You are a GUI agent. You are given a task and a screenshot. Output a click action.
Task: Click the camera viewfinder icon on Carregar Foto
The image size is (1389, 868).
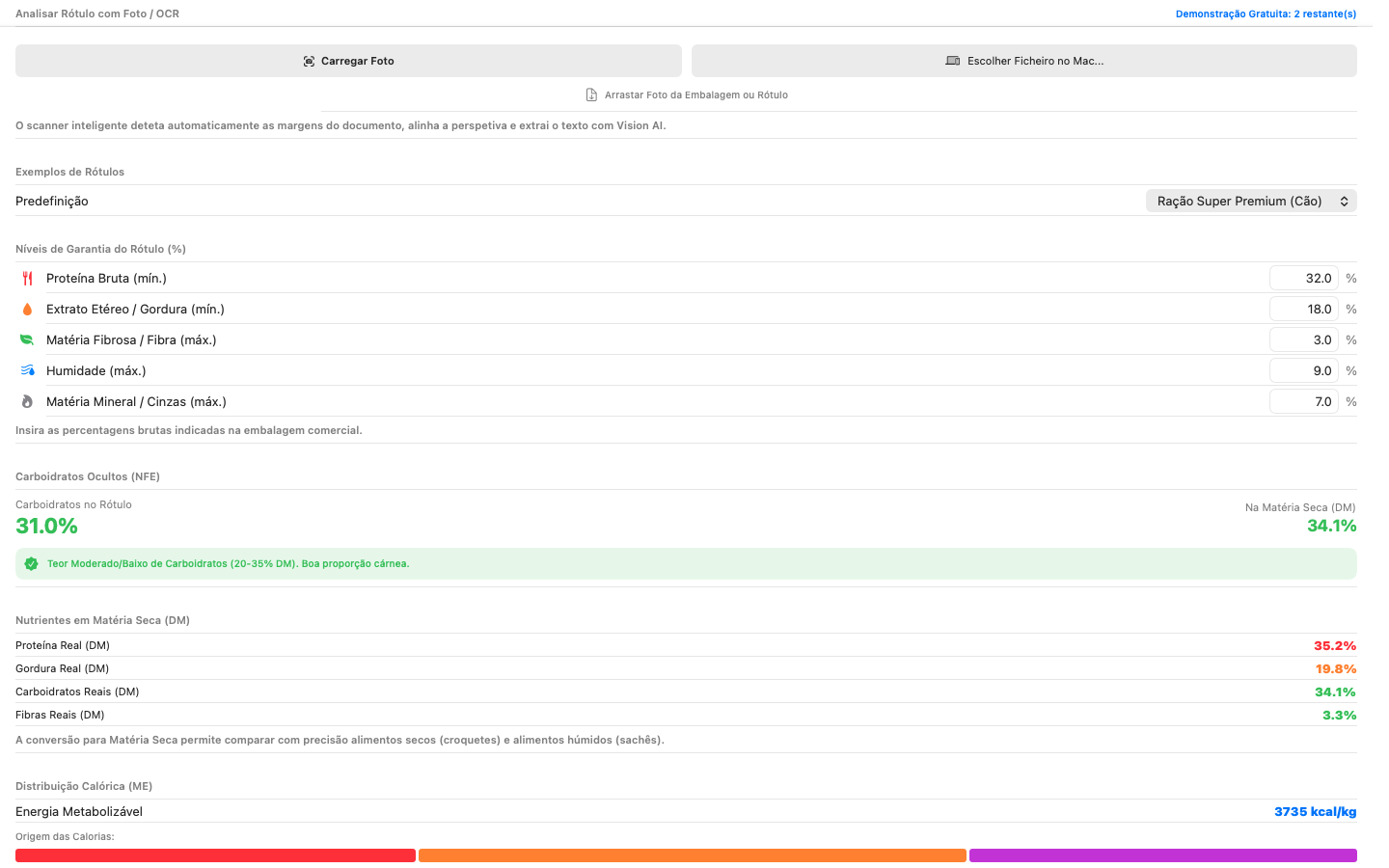tap(309, 61)
